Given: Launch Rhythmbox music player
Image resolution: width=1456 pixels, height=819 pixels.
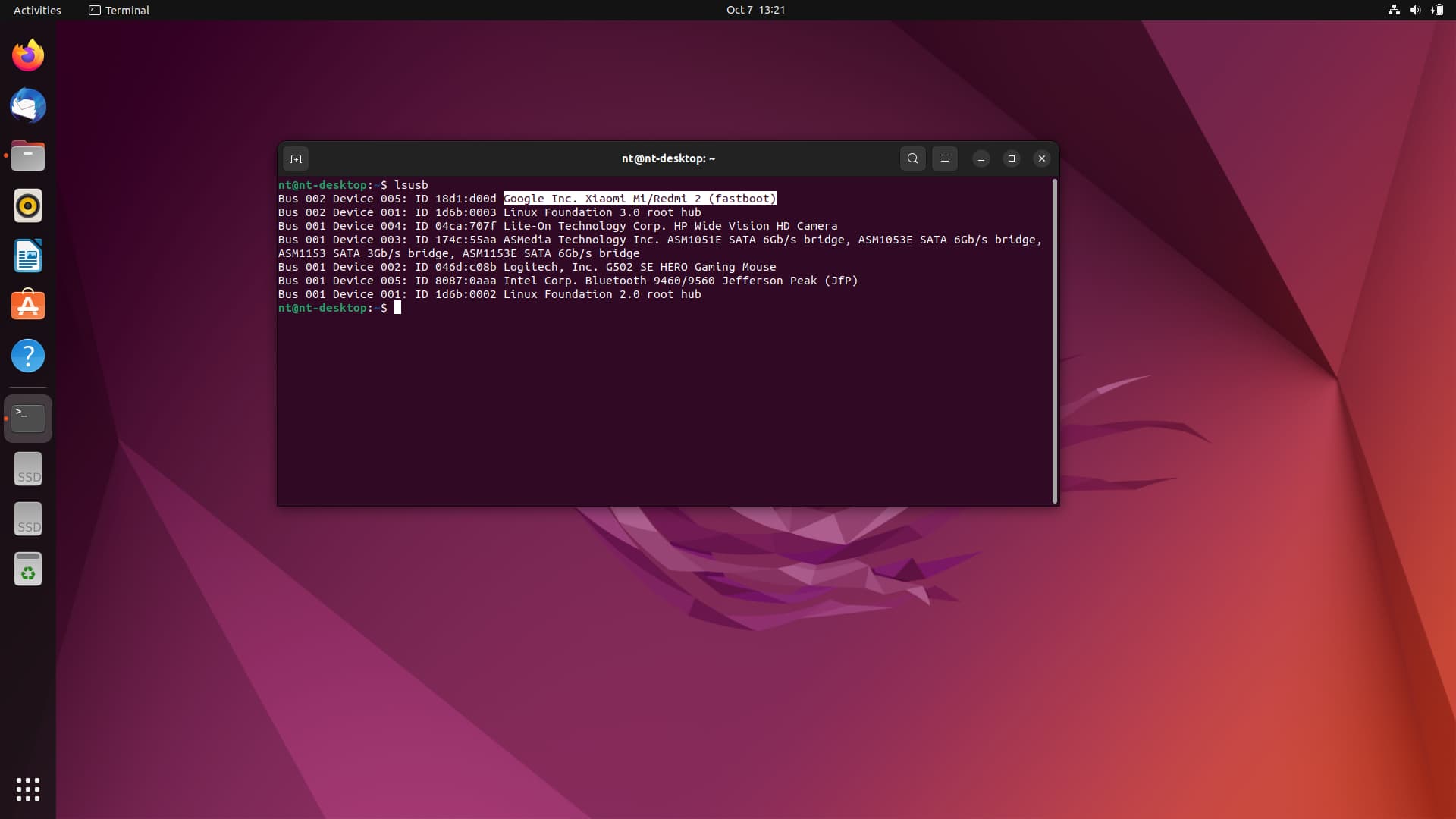Looking at the screenshot, I should (28, 206).
